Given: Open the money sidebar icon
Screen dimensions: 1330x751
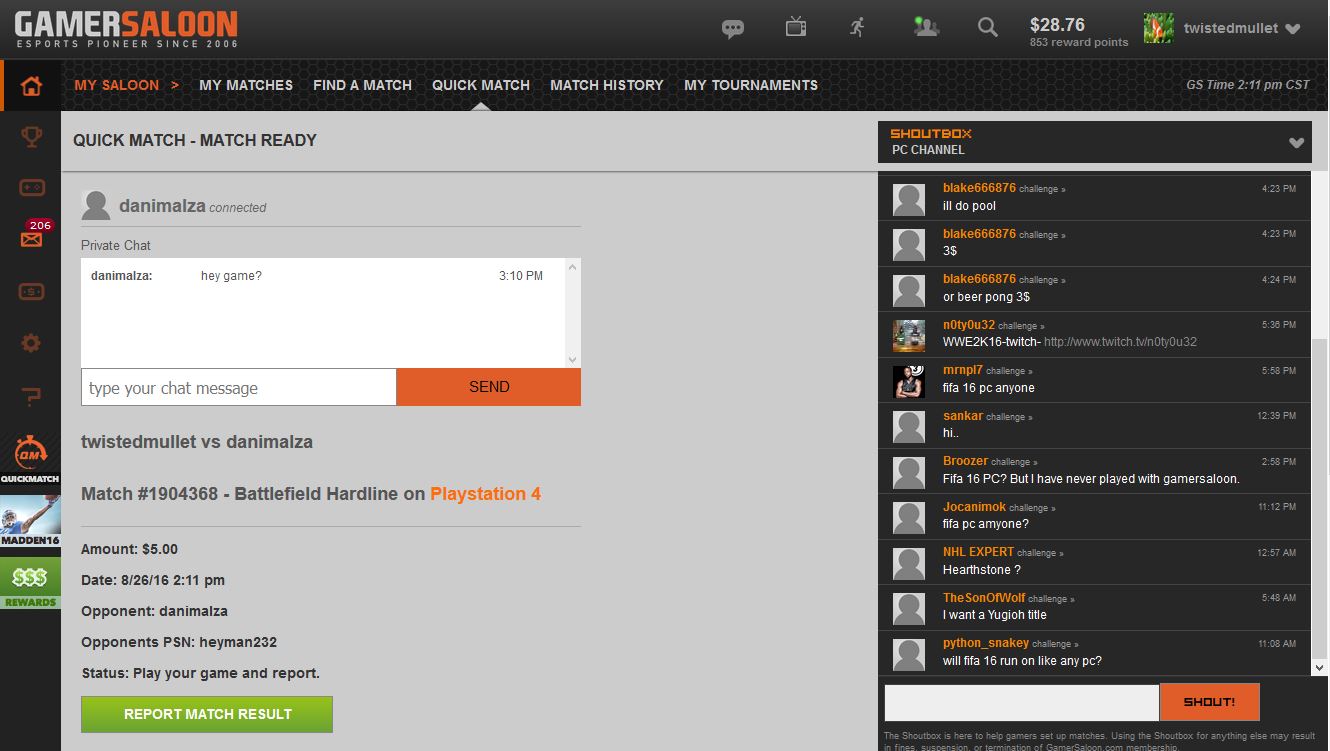Looking at the screenshot, I should (x=31, y=291).
